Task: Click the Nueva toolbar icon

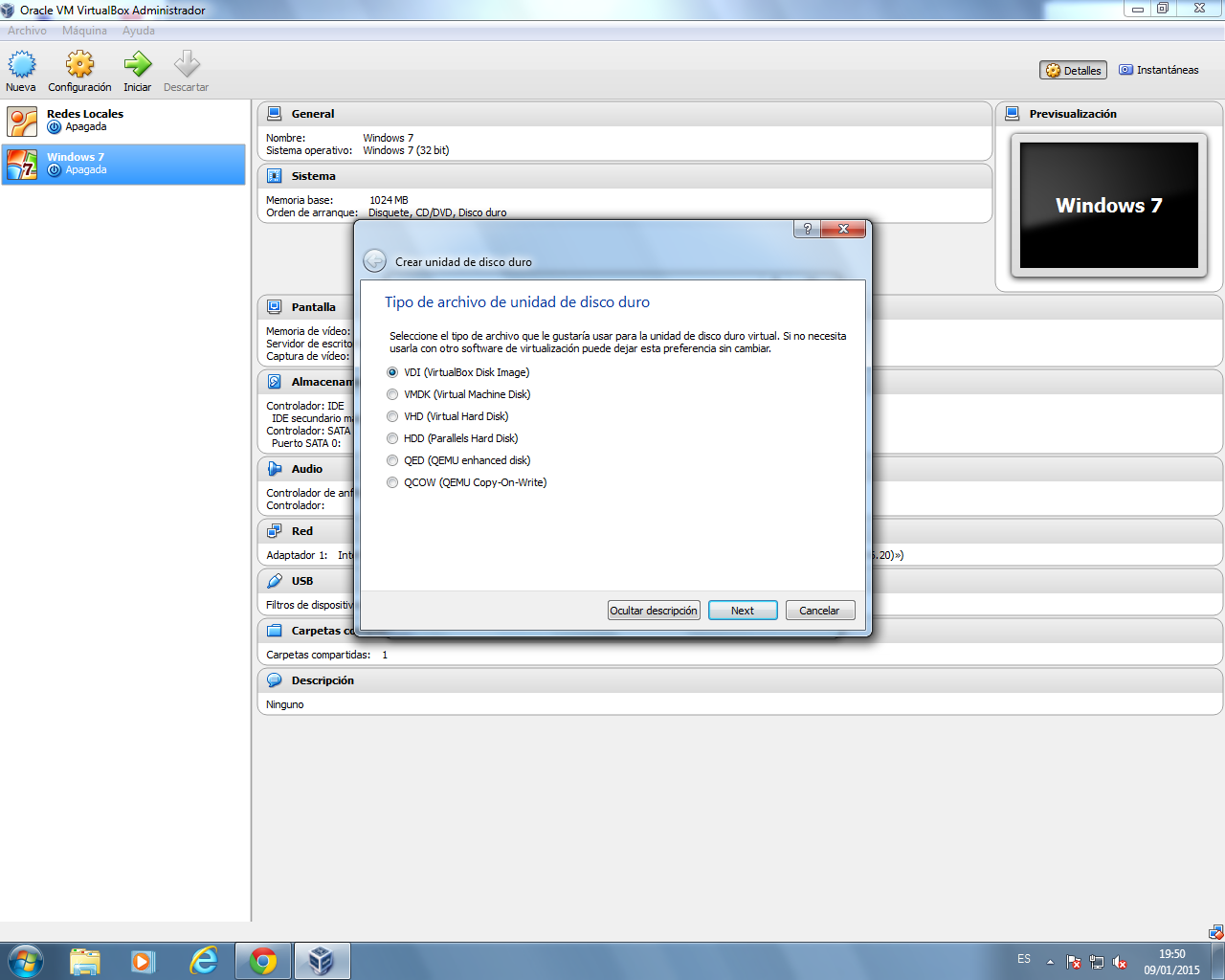Action: (x=21, y=64)
